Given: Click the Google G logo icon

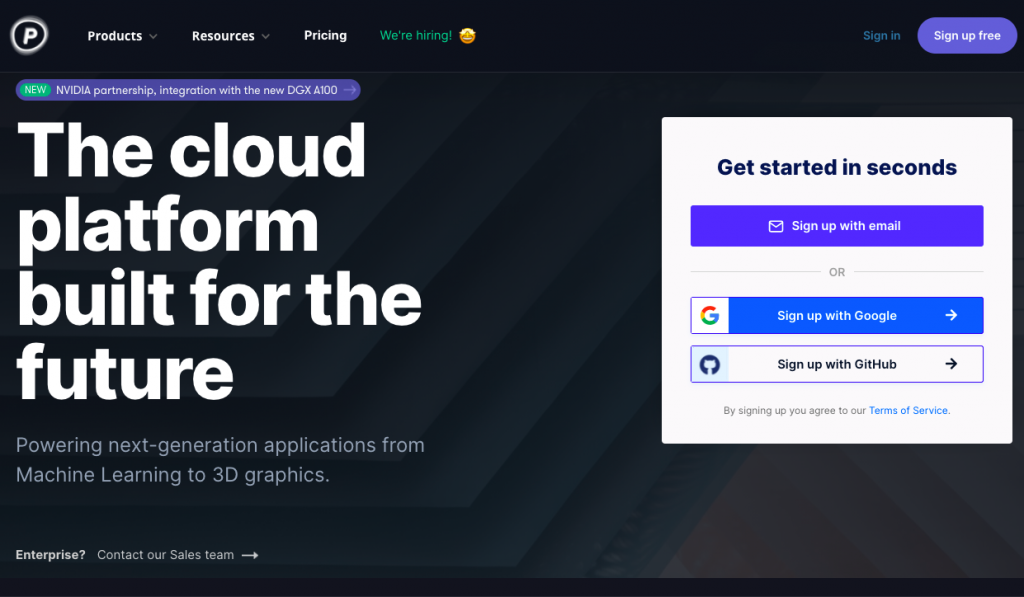Looking at the screenshot, I should 710,315.
